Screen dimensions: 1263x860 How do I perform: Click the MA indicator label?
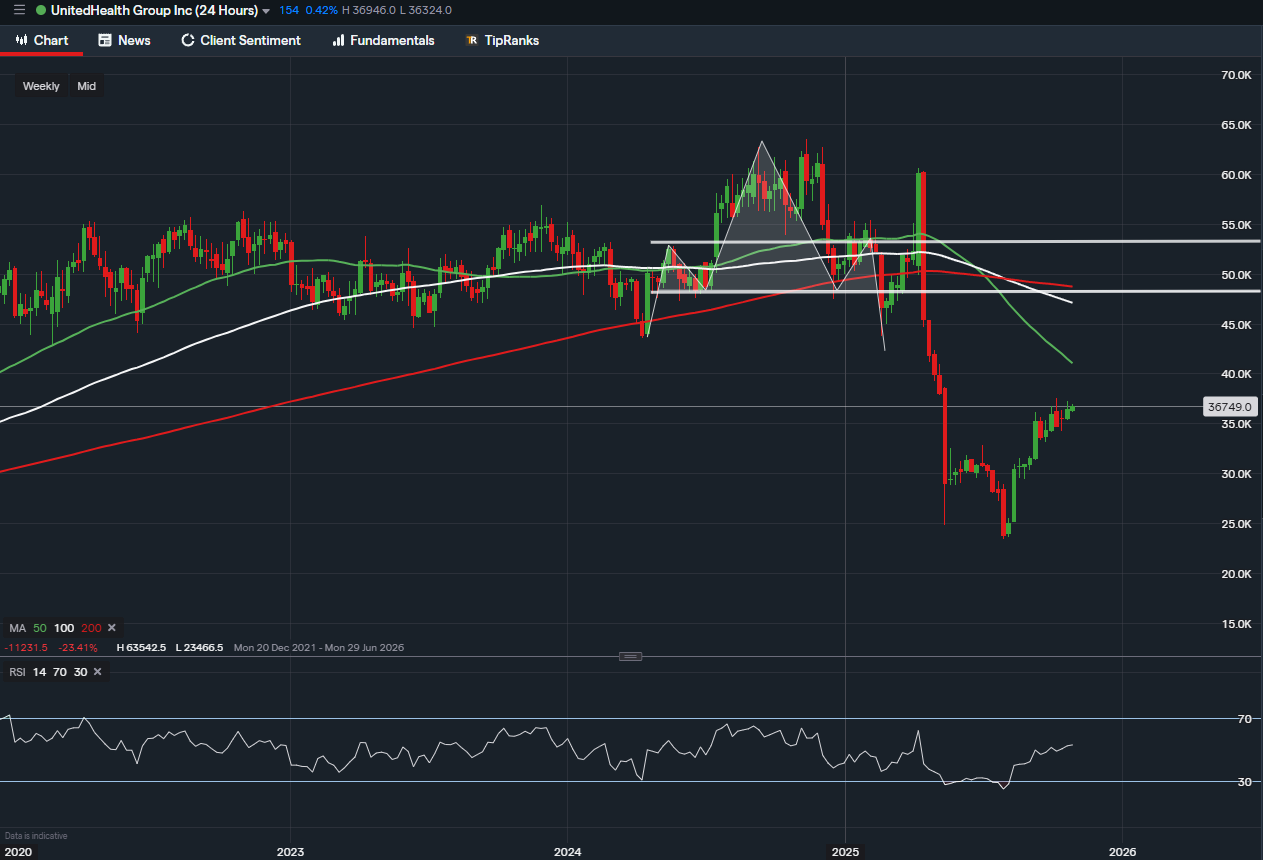(x=17, y=628)
